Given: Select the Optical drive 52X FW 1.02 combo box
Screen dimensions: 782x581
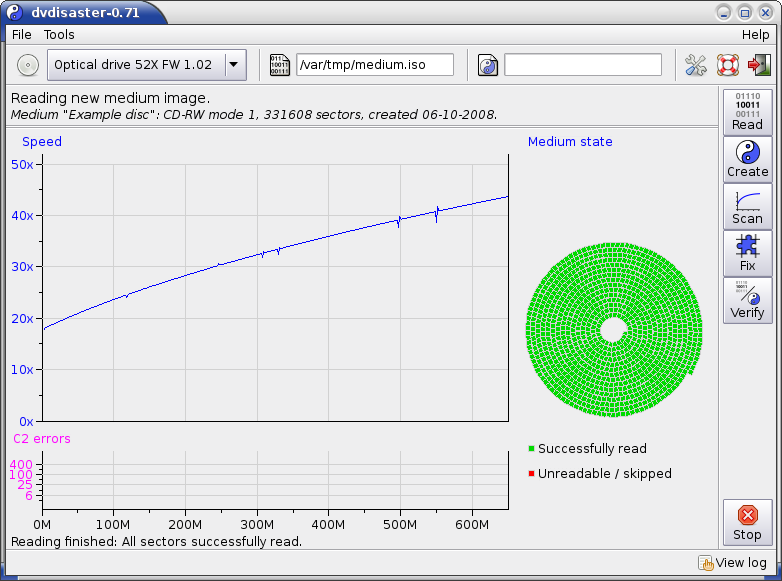Looking at the screenshot, I should [x=147, y=65].
